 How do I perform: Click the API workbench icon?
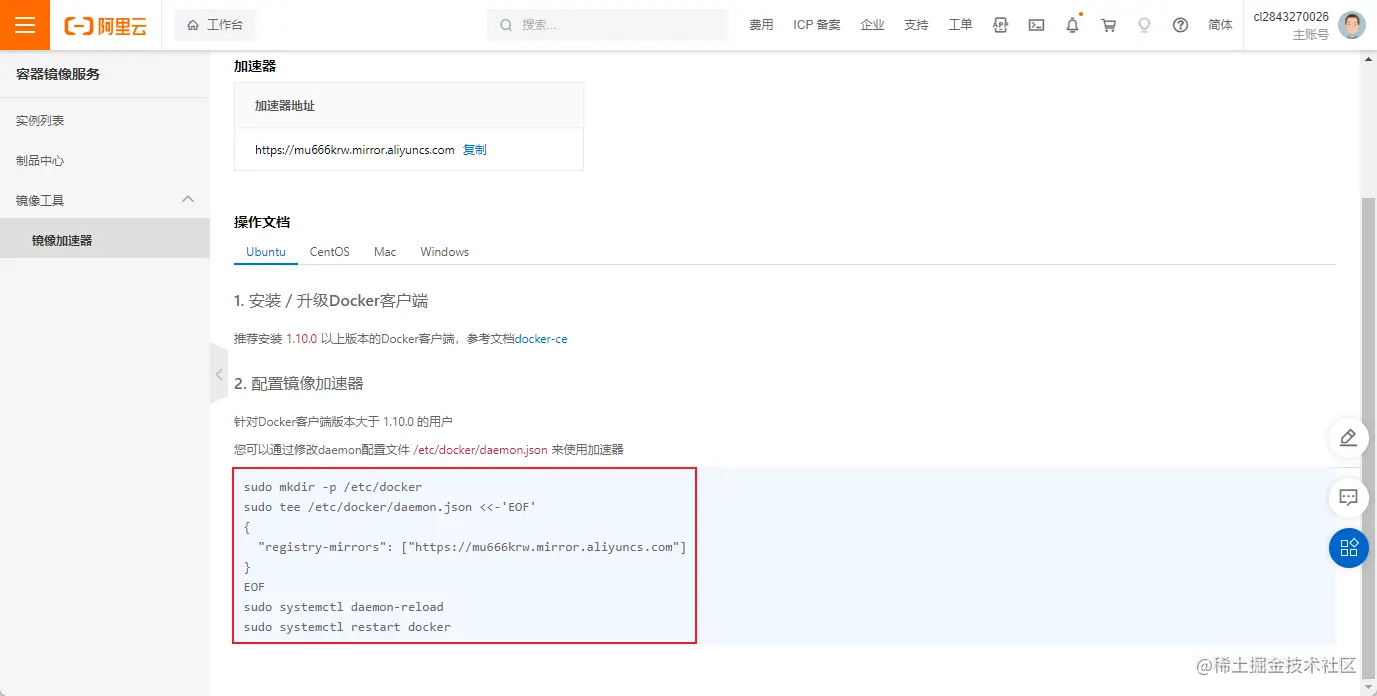click(x=1000, y=24)
